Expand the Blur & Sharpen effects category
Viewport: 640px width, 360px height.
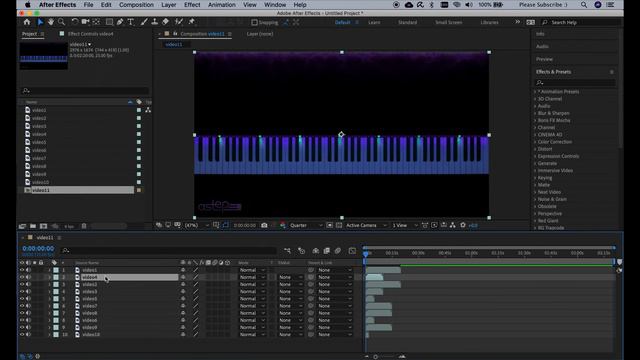[535, 113]
